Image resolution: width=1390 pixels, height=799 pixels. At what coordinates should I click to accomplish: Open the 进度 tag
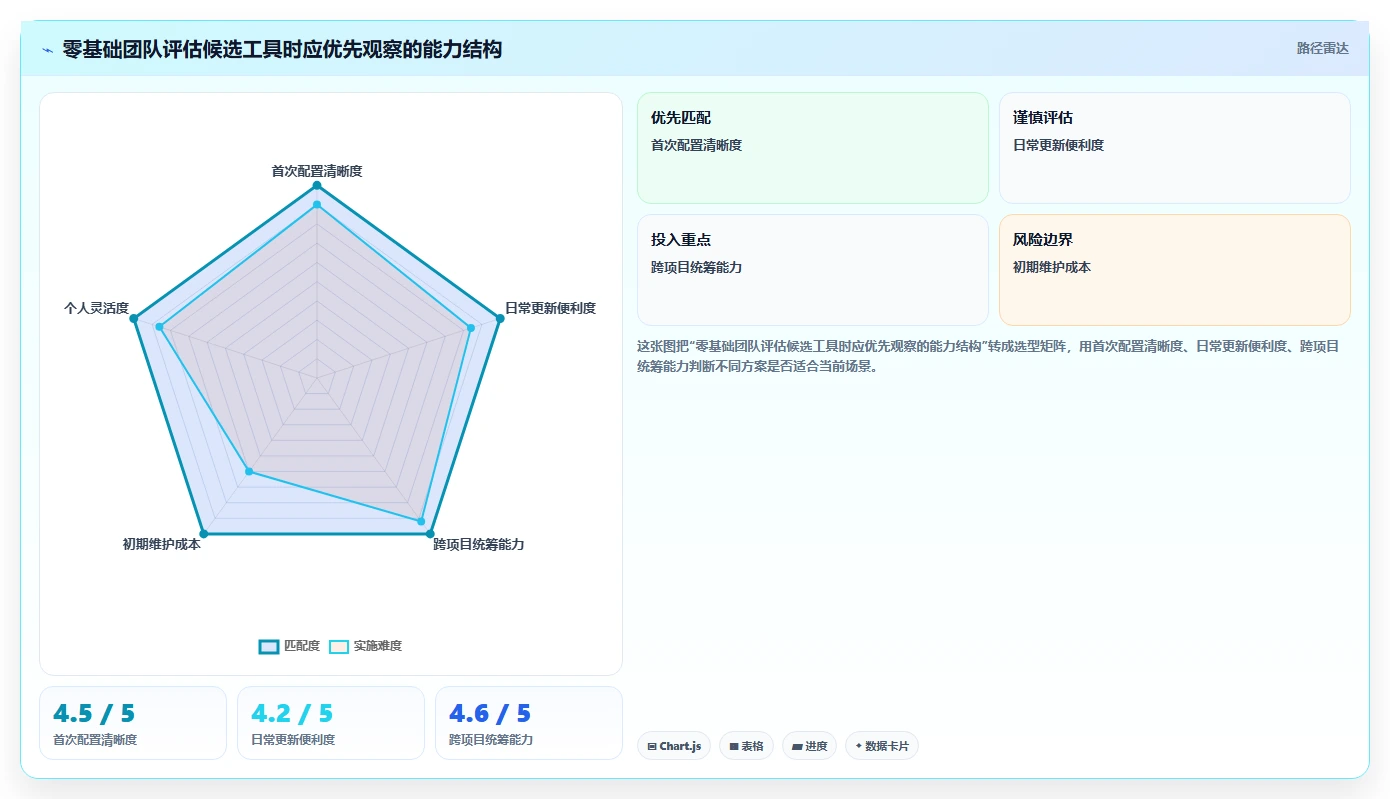[x=809, y=746]
